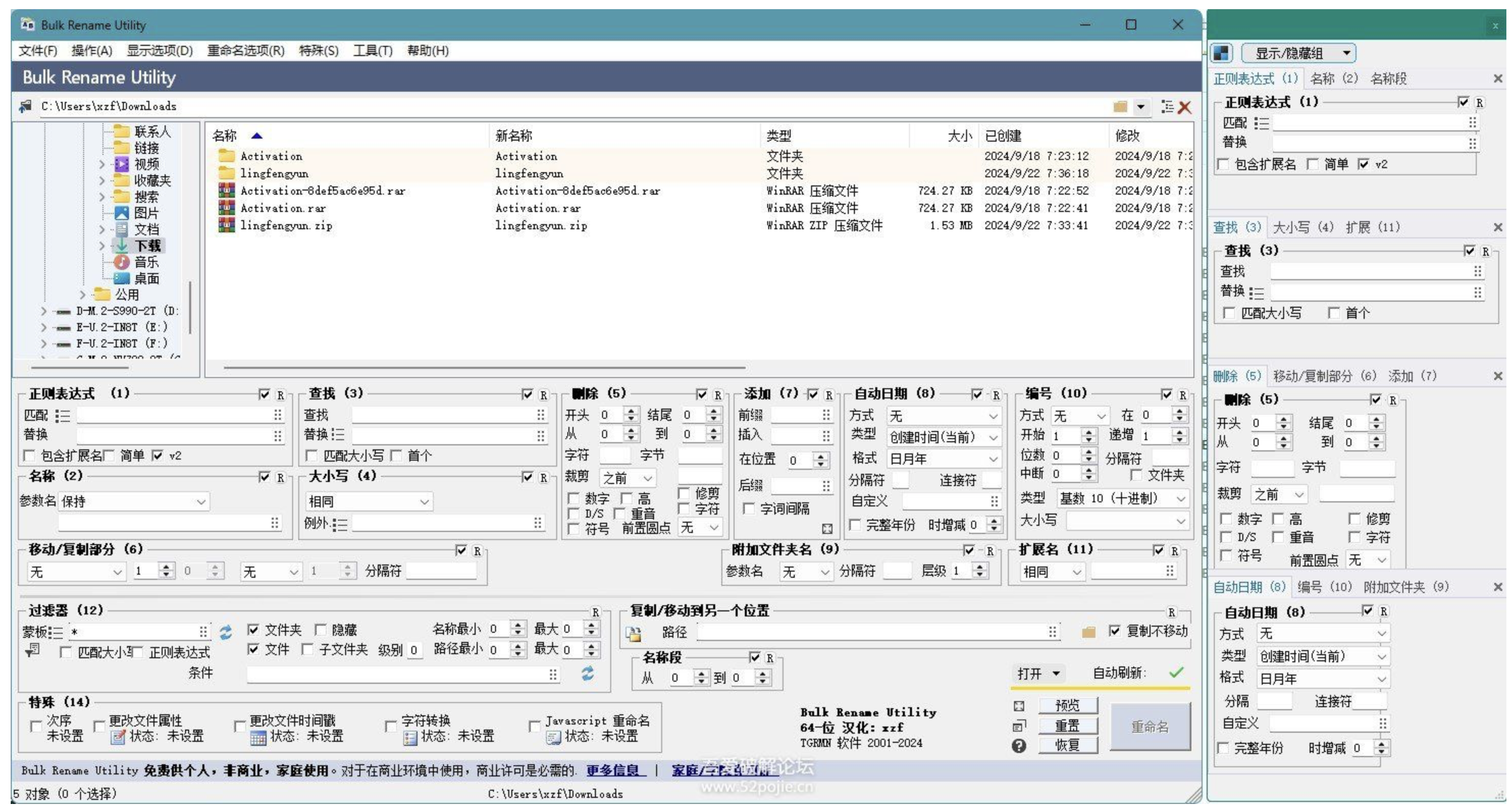Click the folder browse icon in the path bar
The image size is (1512, 806).
[x=1120, y=106]
